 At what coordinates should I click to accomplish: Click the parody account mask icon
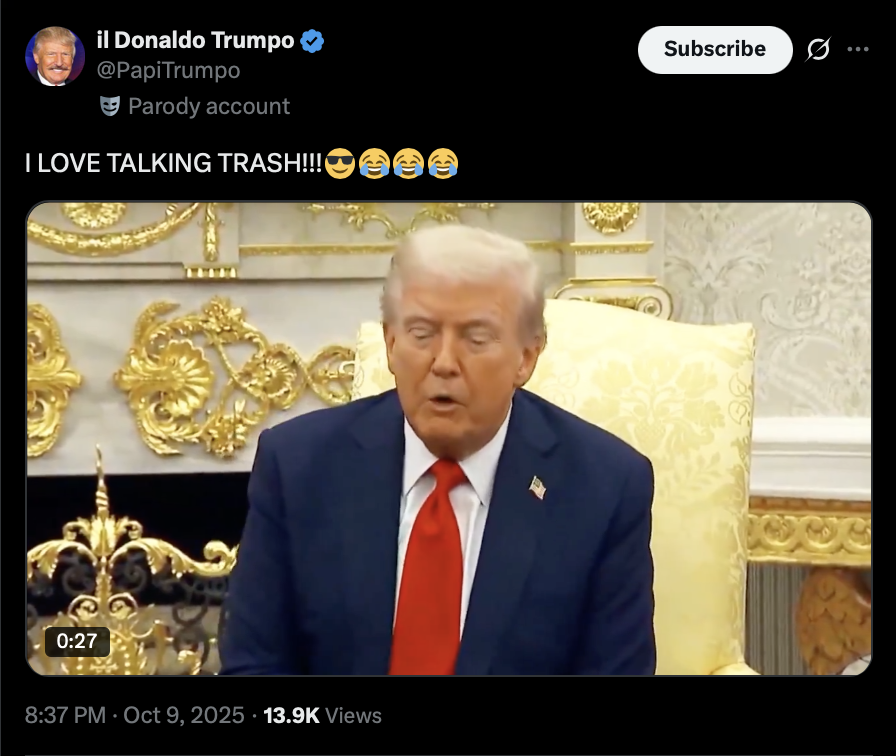click(x=110, y=106)
